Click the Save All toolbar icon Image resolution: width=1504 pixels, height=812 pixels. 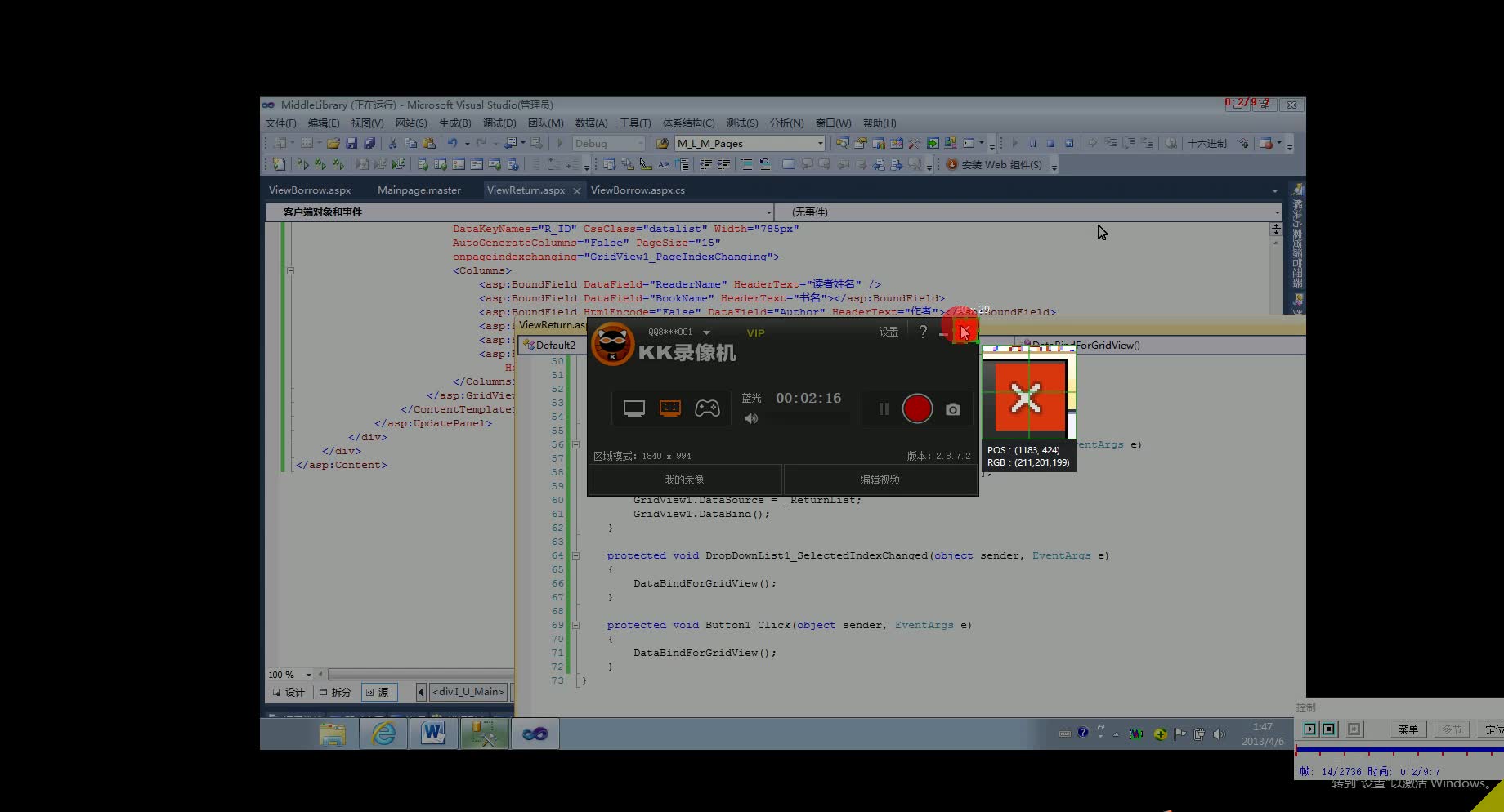369,144
